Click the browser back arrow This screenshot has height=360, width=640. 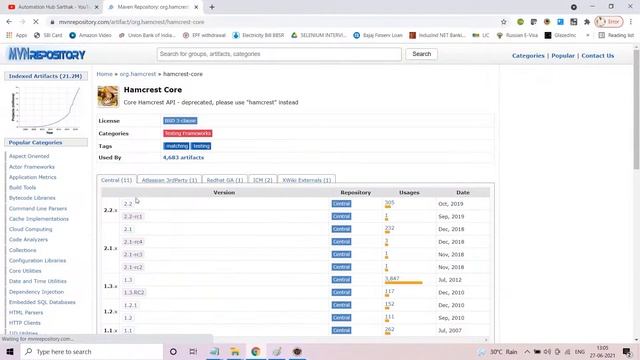(9, 22)
